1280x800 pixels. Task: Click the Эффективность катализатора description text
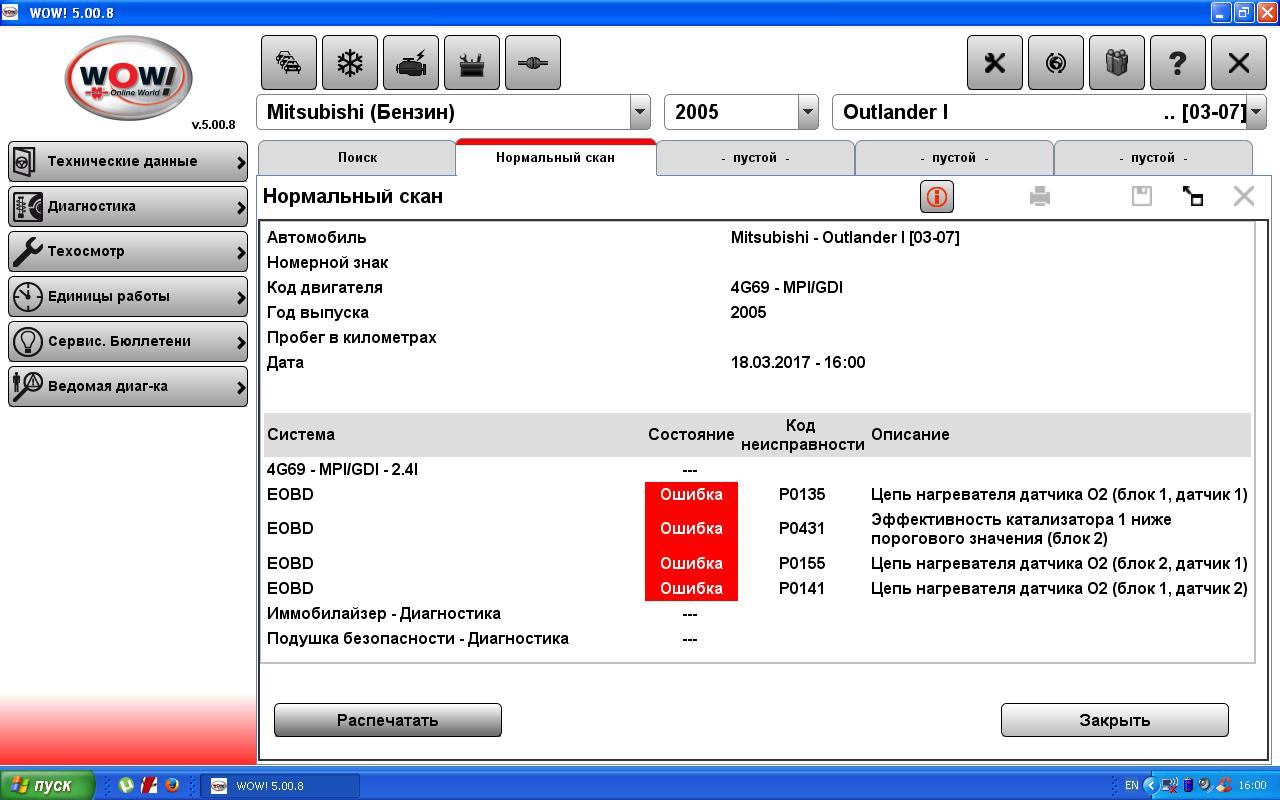pyautogui.click(x=1021, y=529)
